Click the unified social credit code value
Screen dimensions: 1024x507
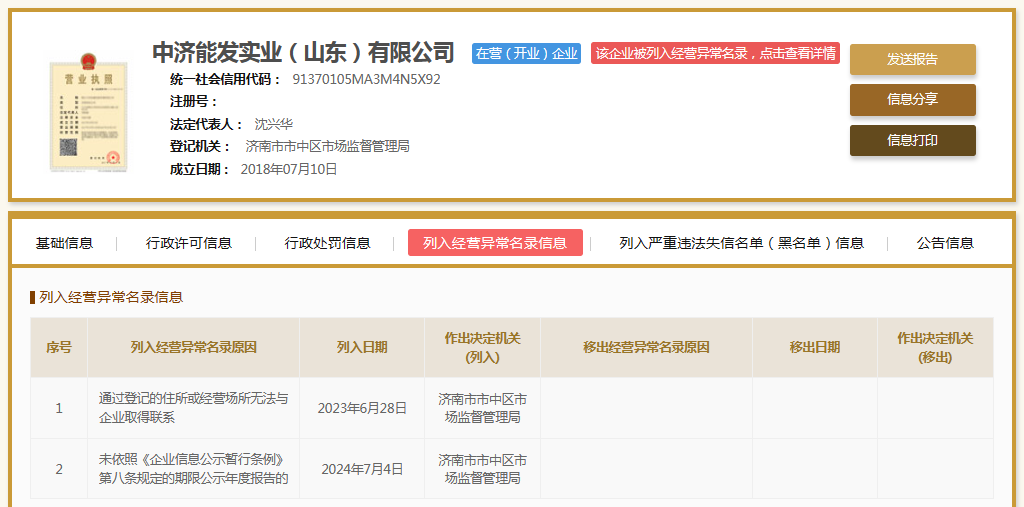coord(366,79)
